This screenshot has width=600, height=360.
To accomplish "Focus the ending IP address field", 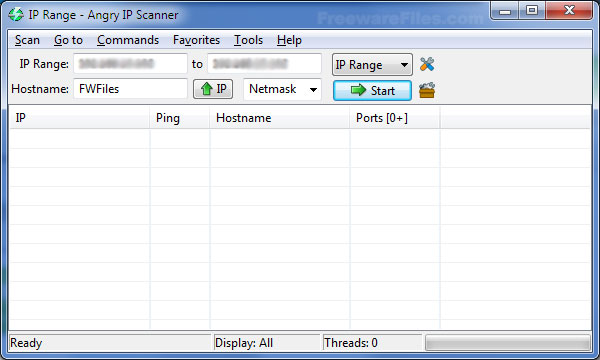I will [264, 64].
